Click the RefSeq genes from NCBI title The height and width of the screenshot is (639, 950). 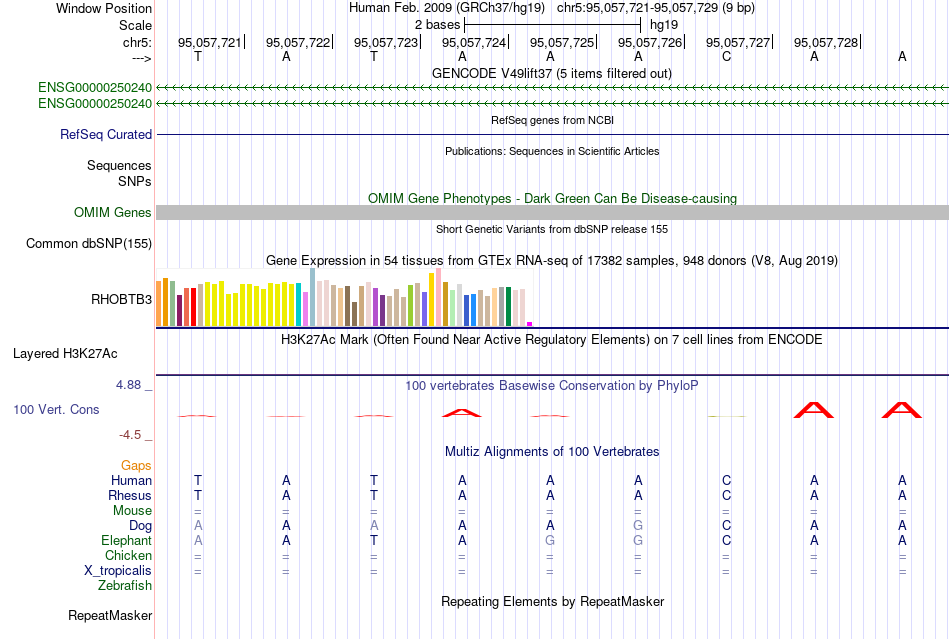coord(553,120)
